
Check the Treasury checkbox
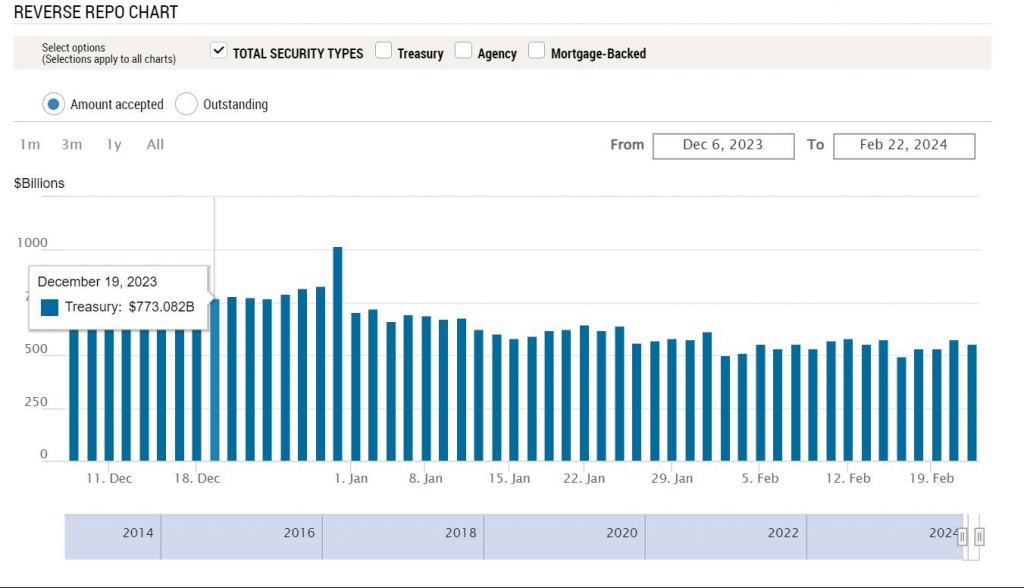click(x=384, y=52)
